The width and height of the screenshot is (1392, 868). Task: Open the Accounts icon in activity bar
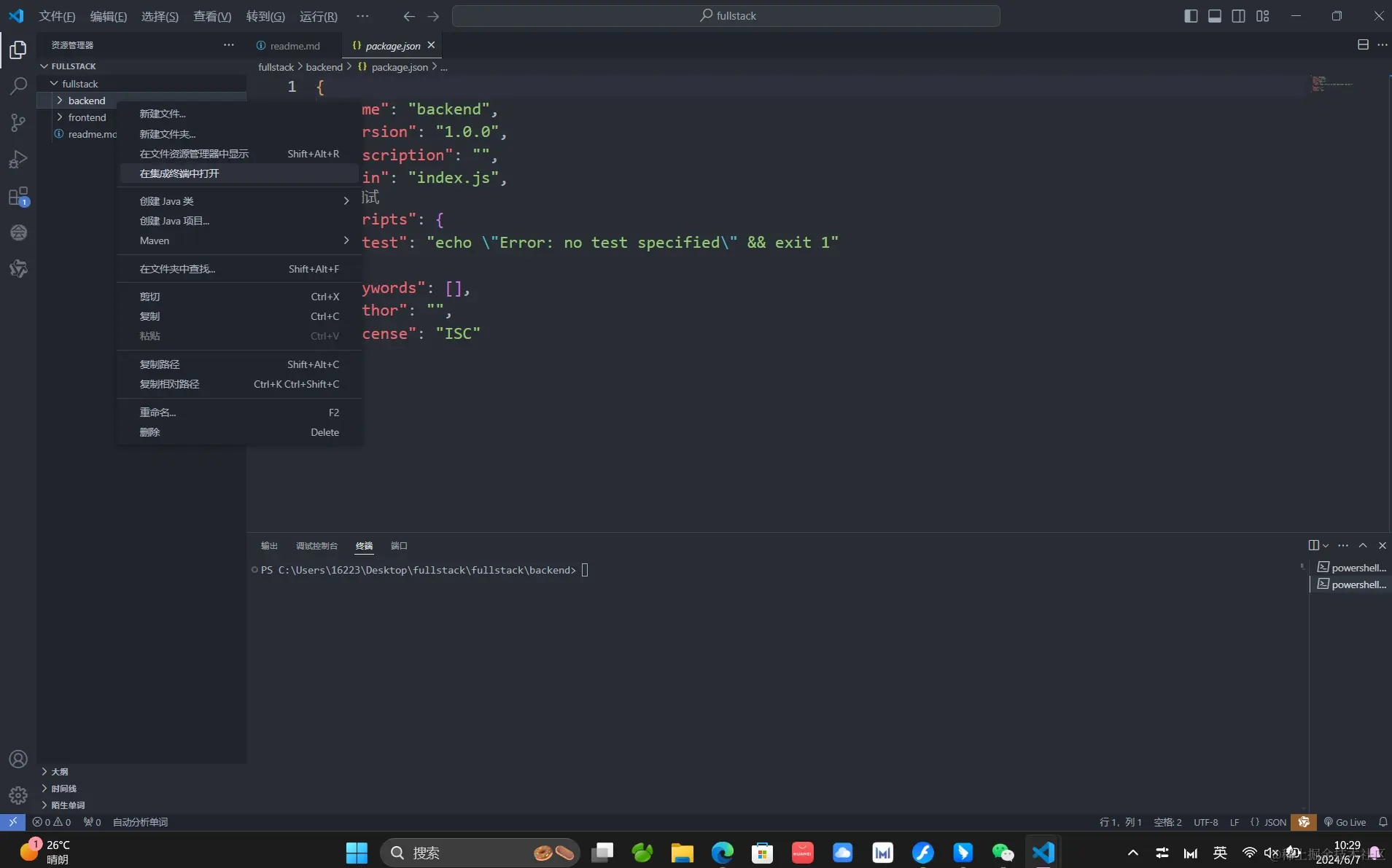[x=18, y=759]
